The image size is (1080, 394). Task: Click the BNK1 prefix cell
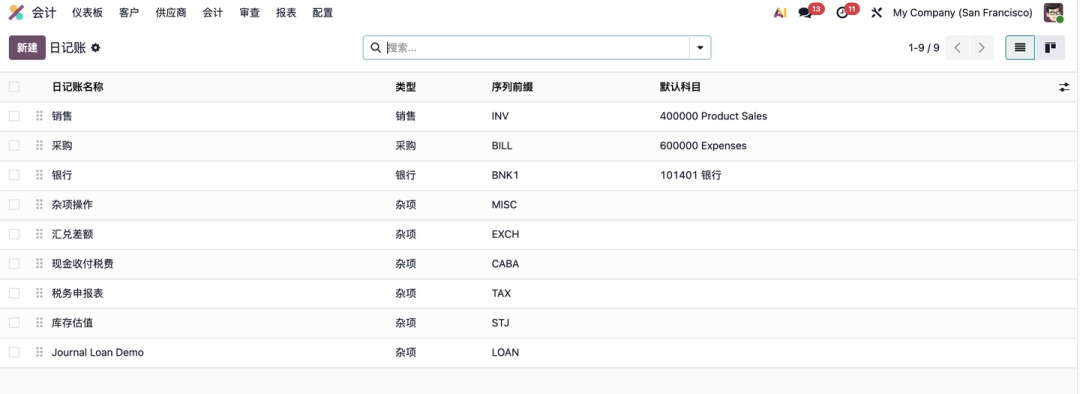[x=505, y=176]
